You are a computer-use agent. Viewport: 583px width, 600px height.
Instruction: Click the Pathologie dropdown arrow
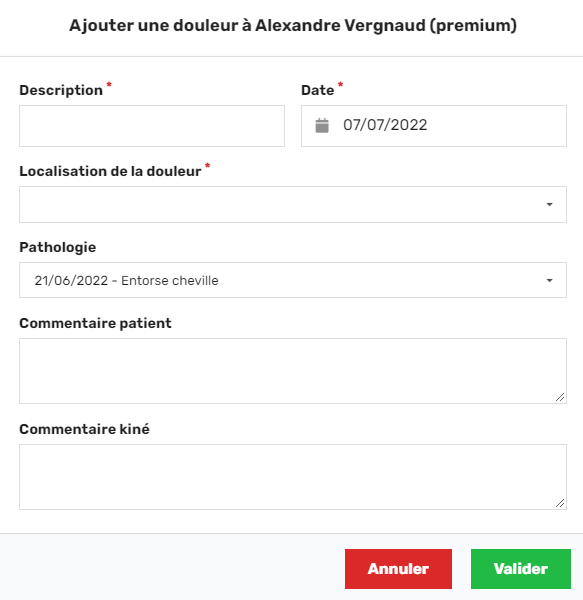pos(549,280)
